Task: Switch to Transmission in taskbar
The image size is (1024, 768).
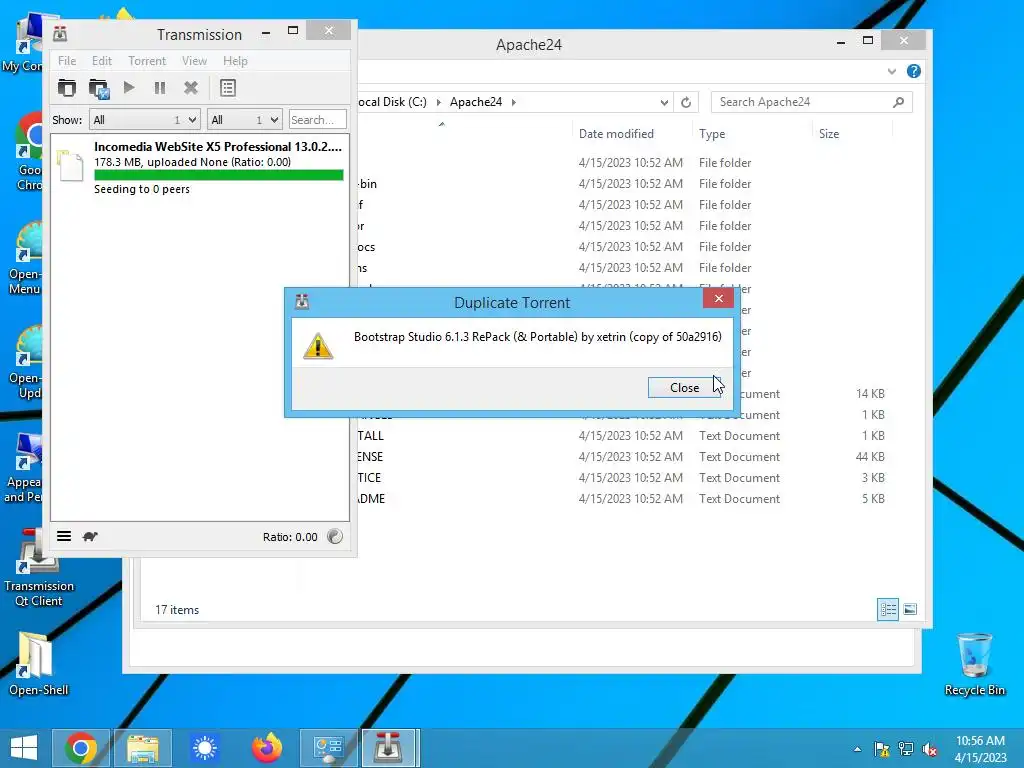Action: tap(389, 748)
